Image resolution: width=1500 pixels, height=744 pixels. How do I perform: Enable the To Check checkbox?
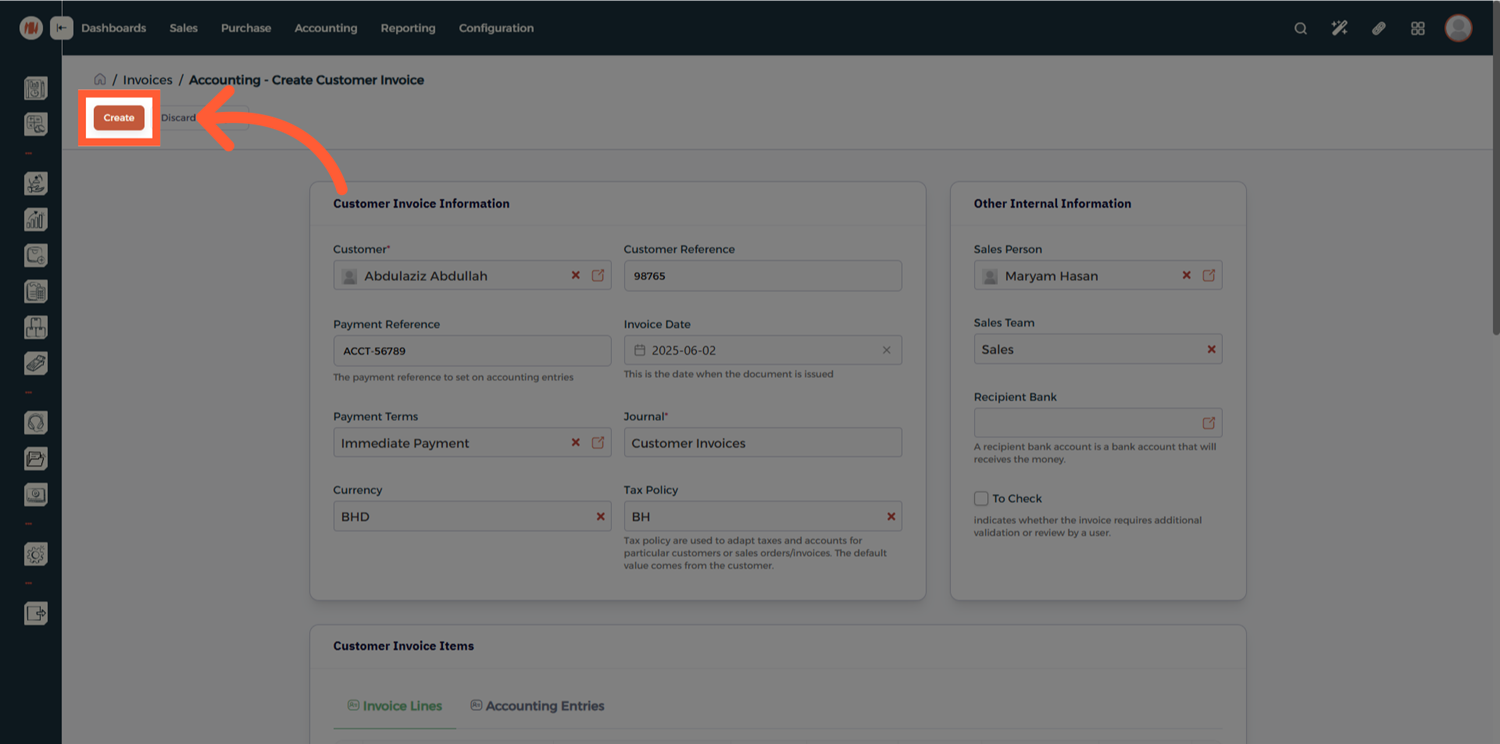tap(981, 498)
